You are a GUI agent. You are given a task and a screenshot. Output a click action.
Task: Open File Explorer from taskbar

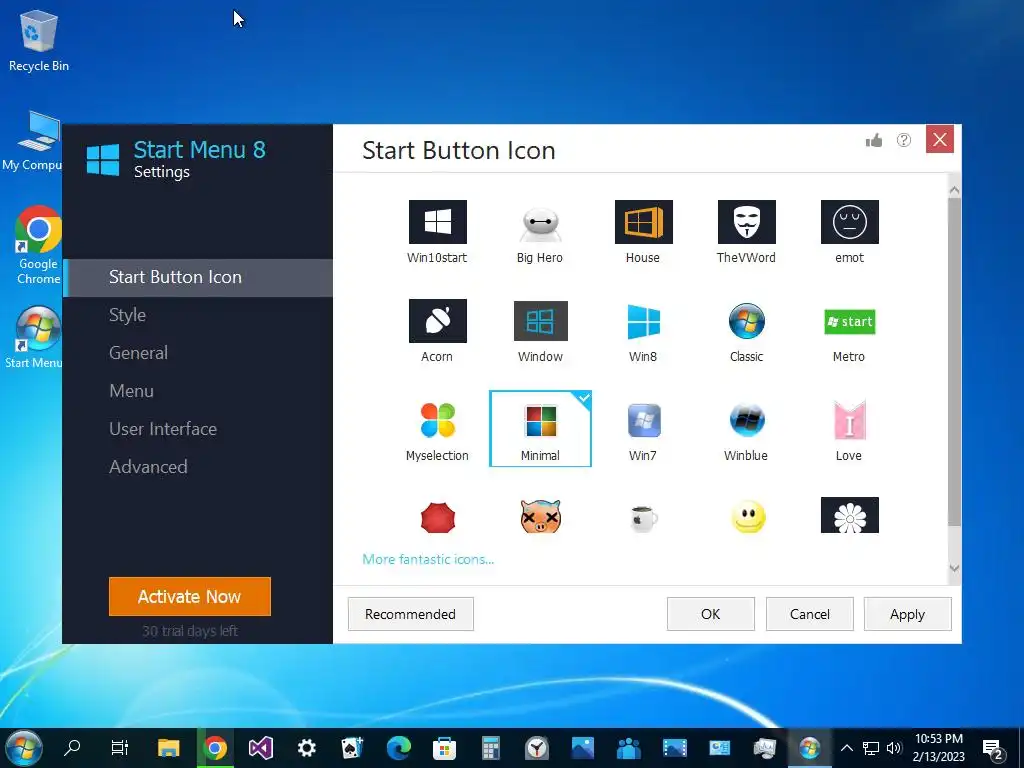(x=168, y=748)
